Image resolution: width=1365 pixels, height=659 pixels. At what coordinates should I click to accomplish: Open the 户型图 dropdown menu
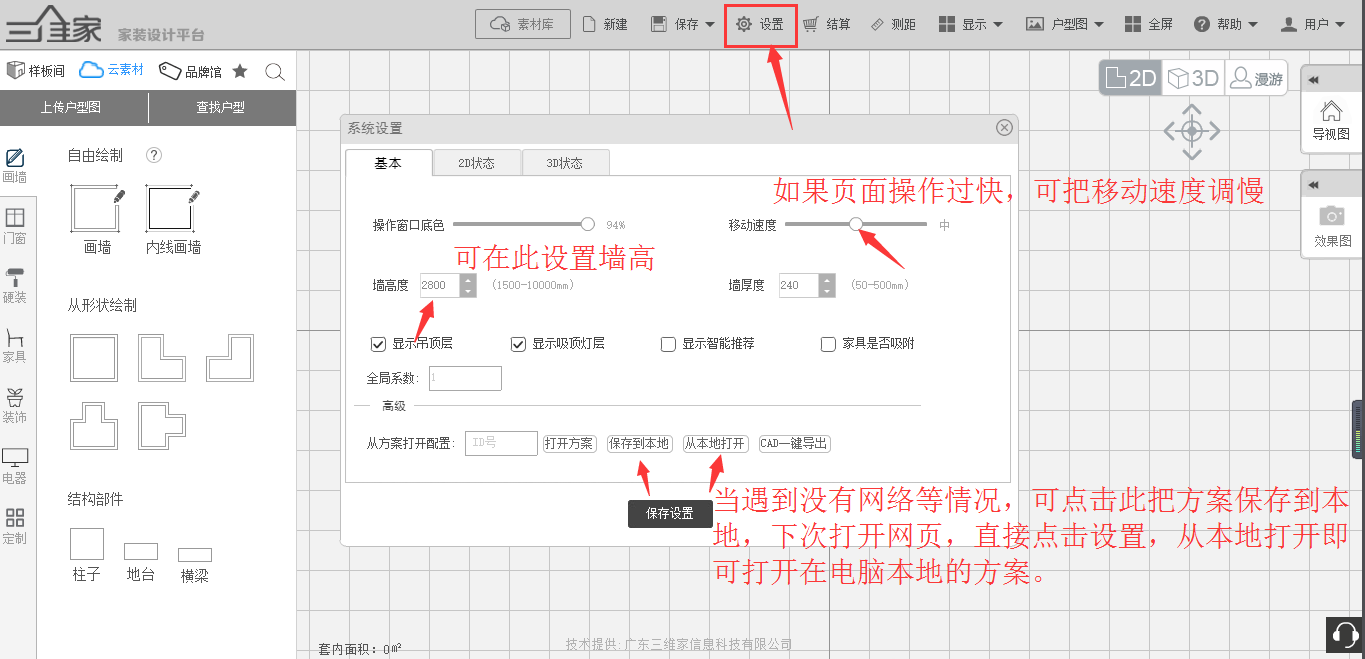coord(1065,24)
